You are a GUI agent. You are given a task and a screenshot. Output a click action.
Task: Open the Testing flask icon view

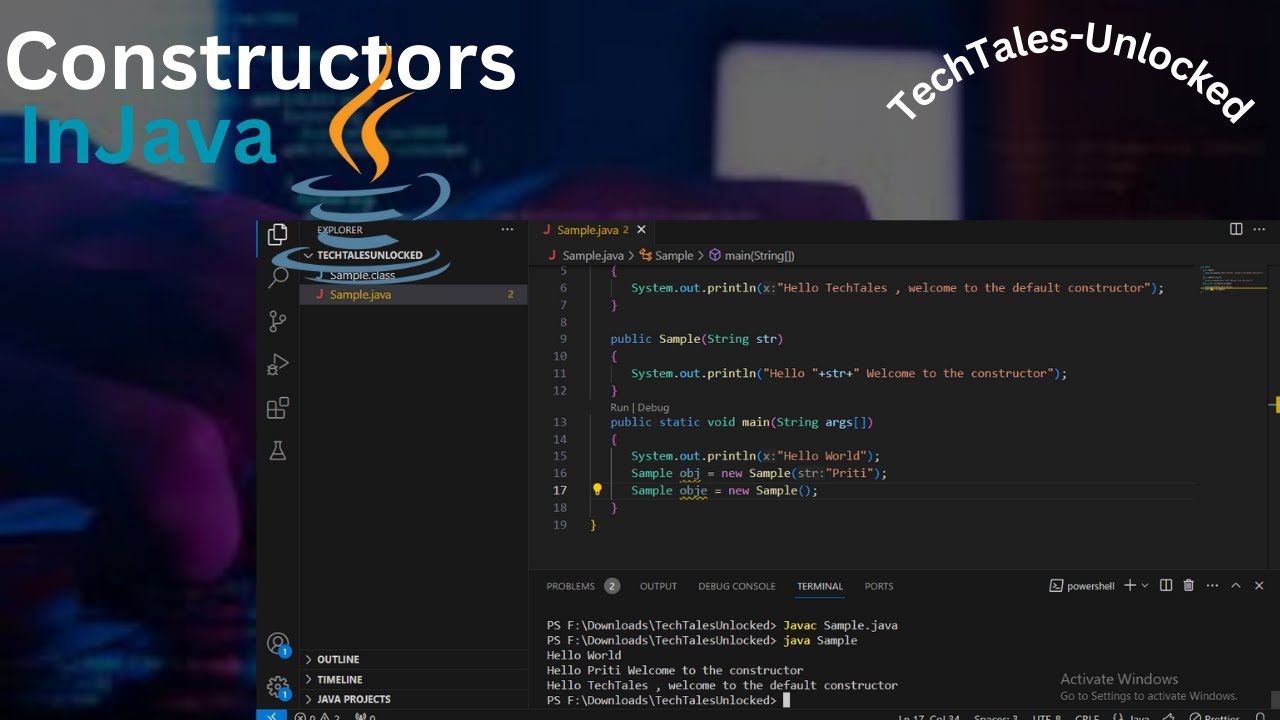pos(278,451)
